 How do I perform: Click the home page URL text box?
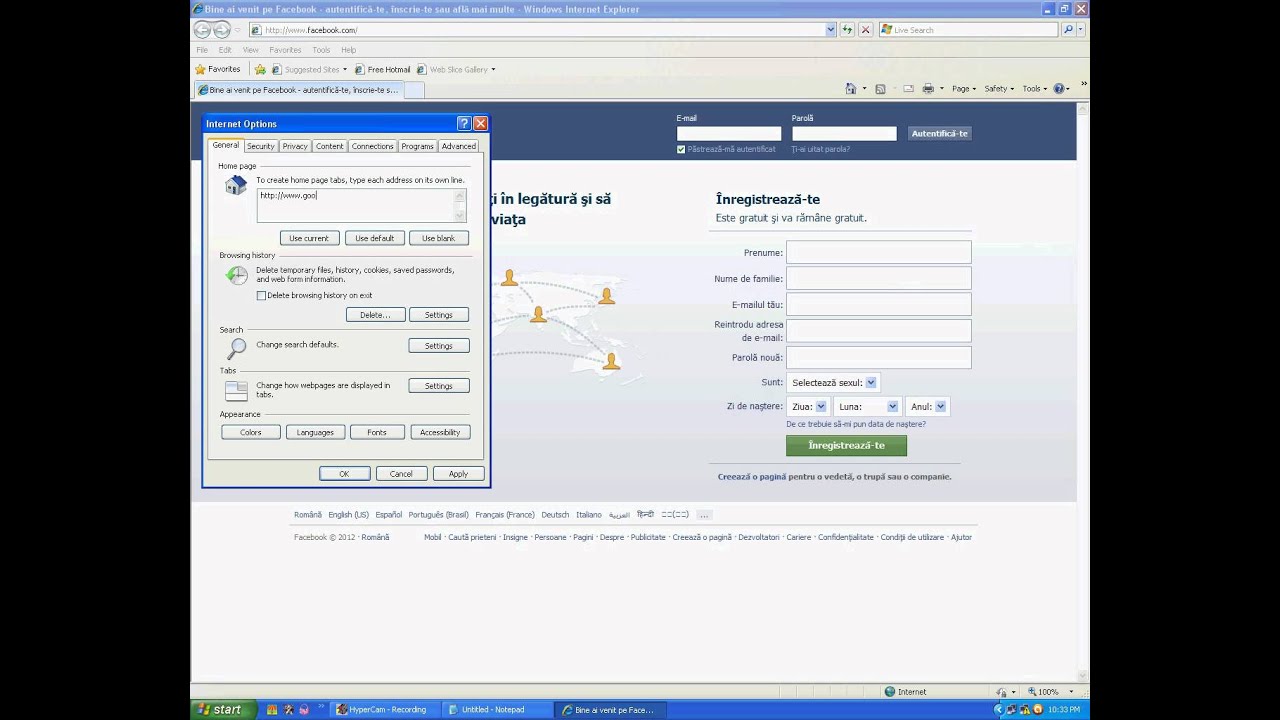(356, 205)
